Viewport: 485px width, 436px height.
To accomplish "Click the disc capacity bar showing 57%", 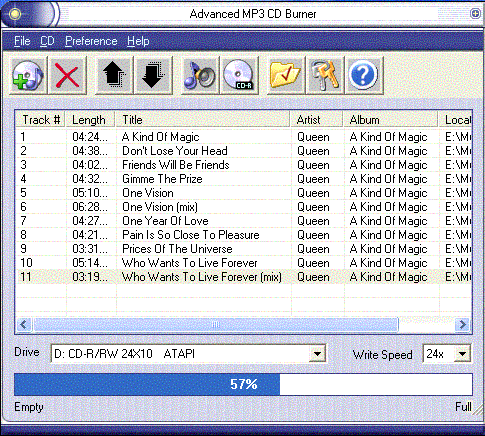I will (243, 384).
